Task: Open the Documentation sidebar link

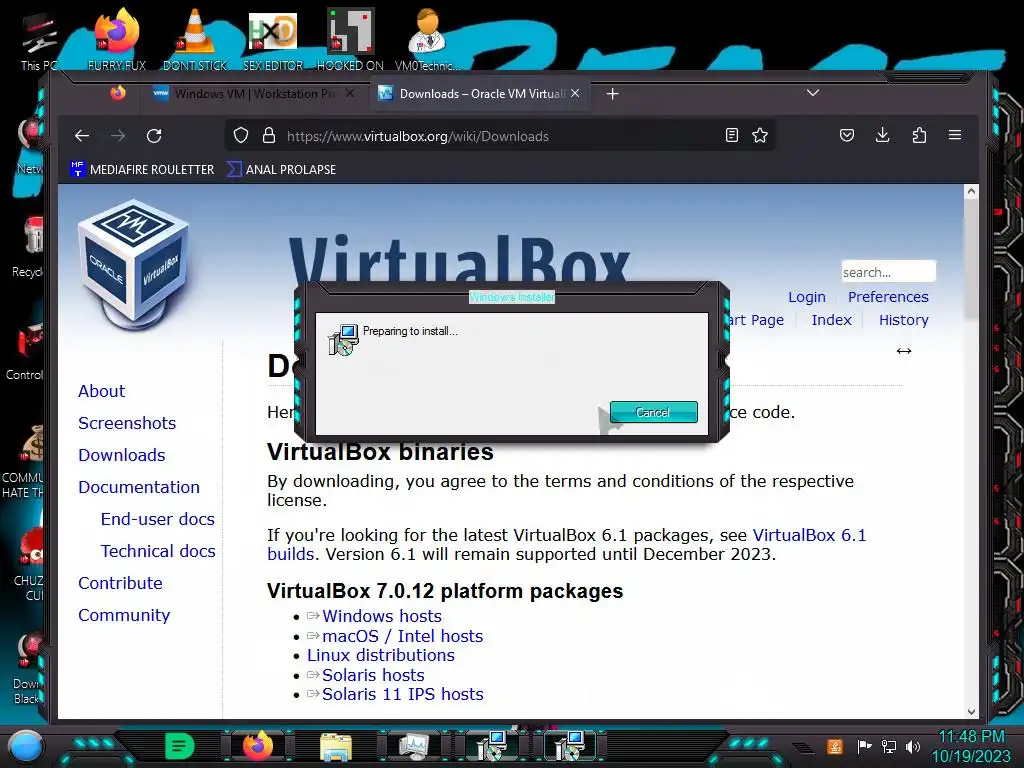Action: coord(138,487)
